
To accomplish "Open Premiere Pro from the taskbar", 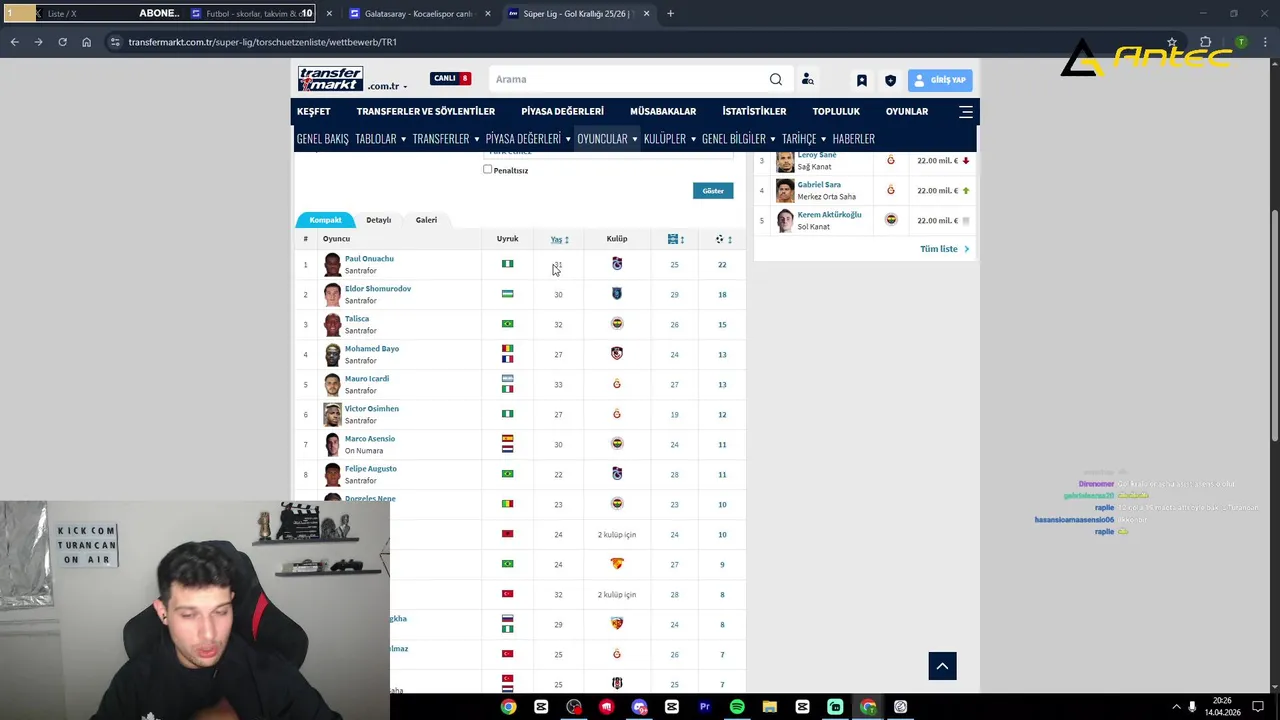I will [704, 707].
